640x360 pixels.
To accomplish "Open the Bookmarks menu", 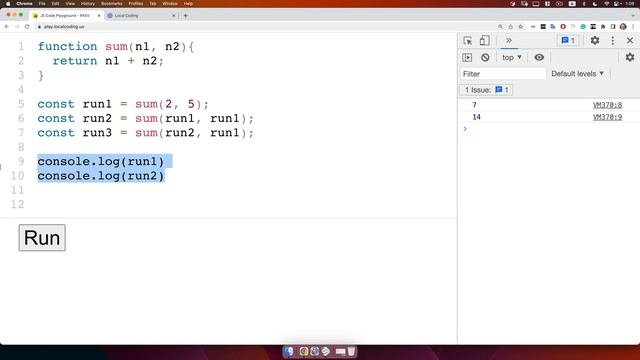I will click(x=111, y=4).
